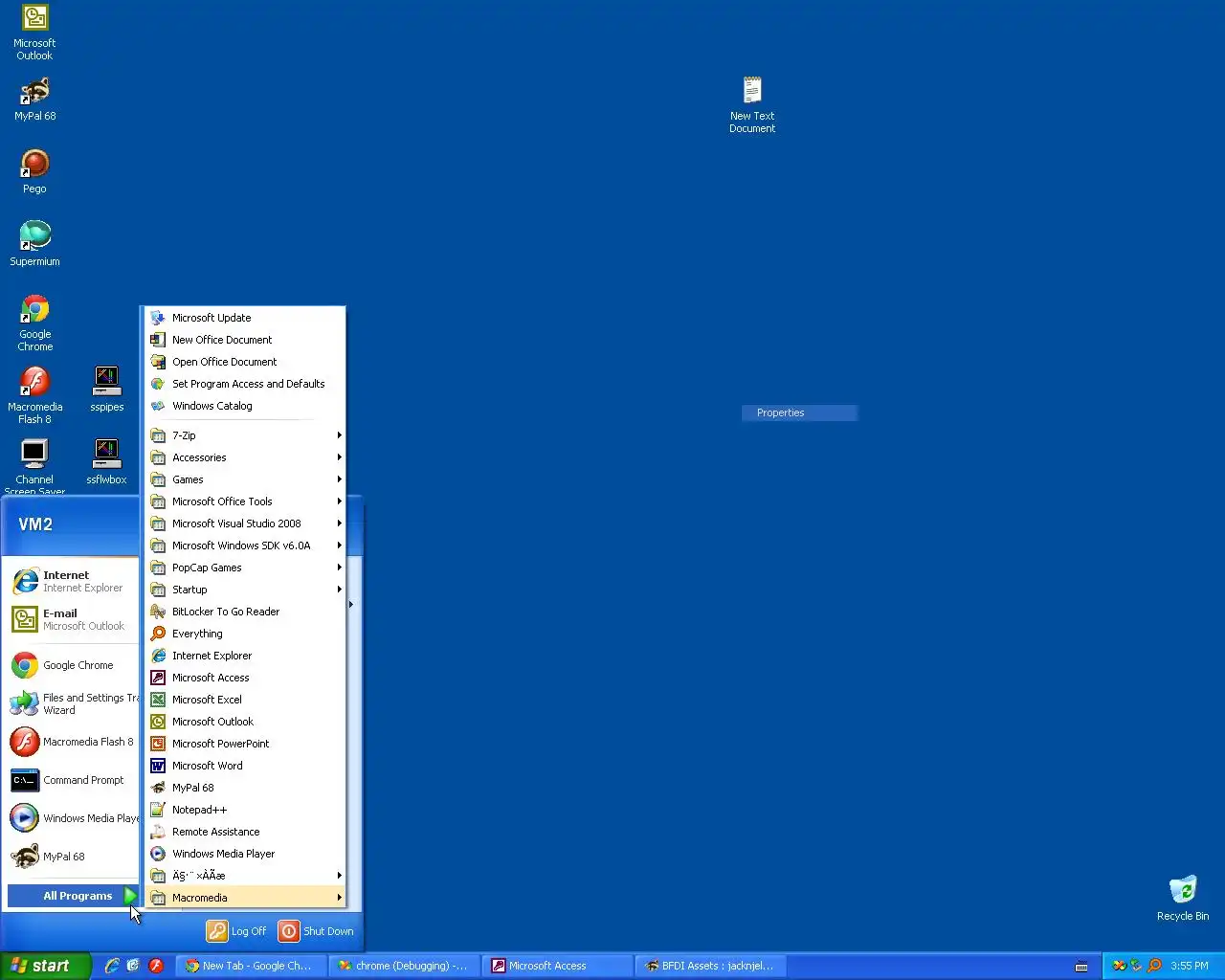Viewport: 1225px width, 980px height.
Task: Expand the Games submenu
Action: [244, 479]
